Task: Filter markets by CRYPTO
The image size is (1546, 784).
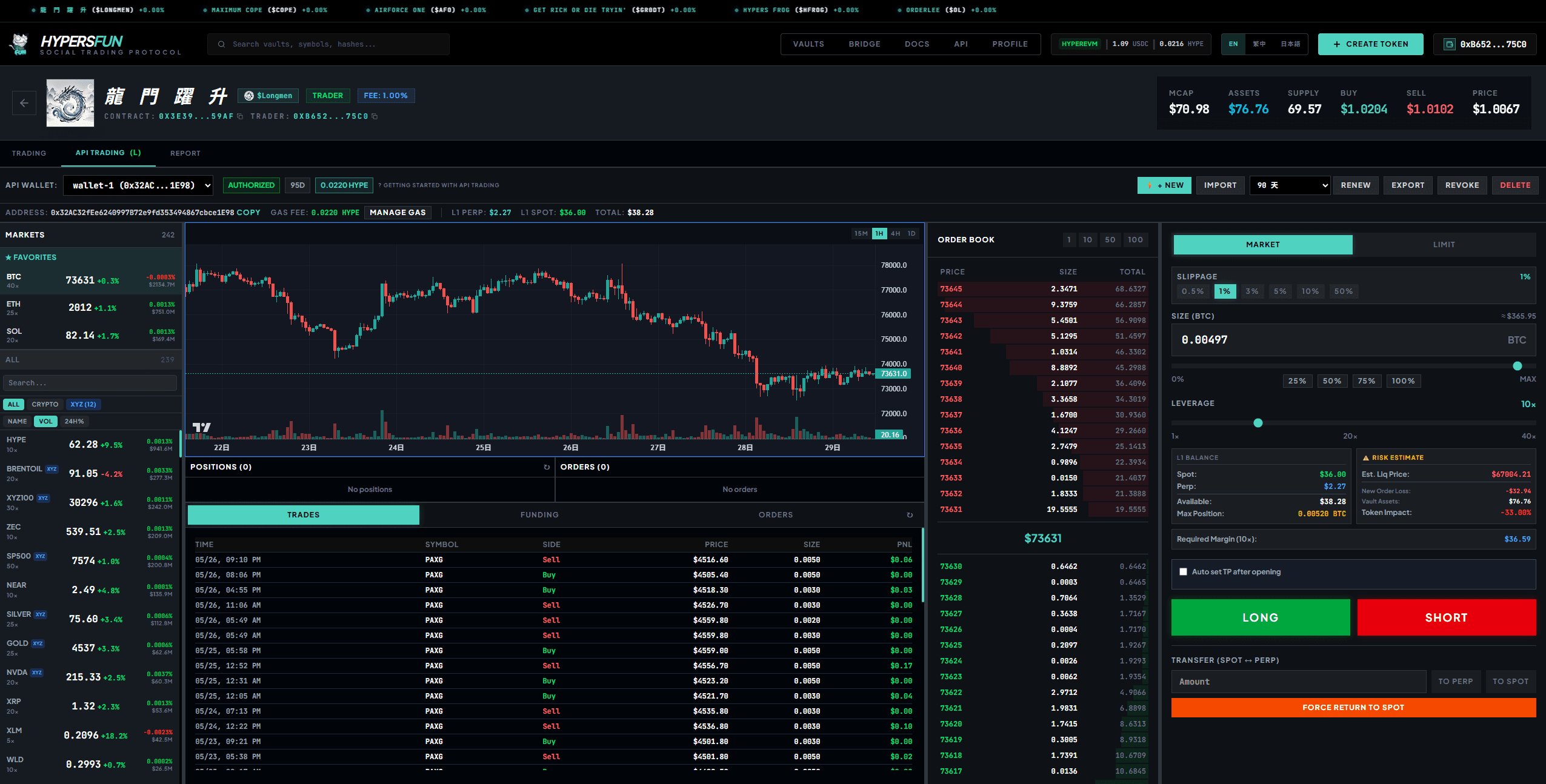Action: point(45,405)
